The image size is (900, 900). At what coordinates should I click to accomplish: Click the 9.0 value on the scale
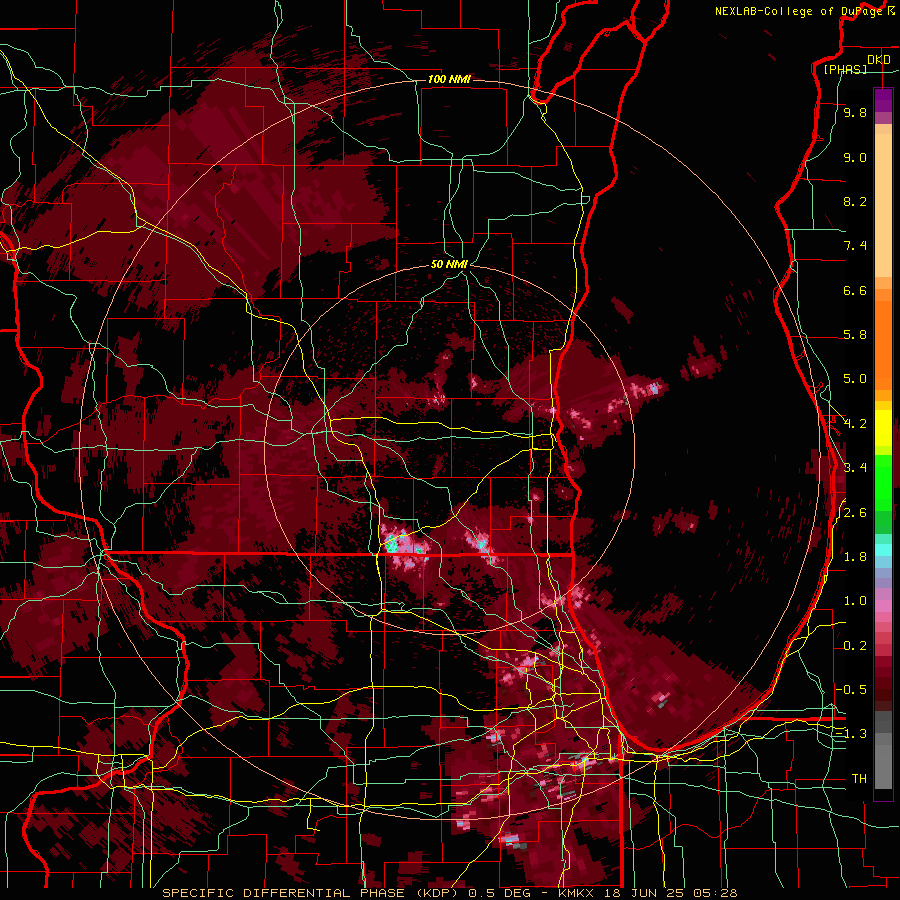855,157
